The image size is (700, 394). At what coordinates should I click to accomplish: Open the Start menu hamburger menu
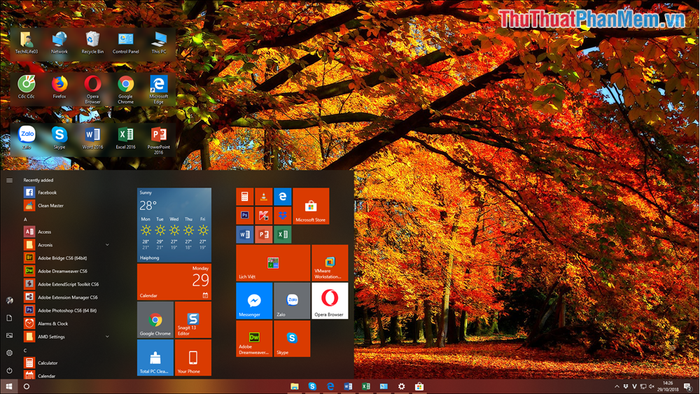[9, 180]
